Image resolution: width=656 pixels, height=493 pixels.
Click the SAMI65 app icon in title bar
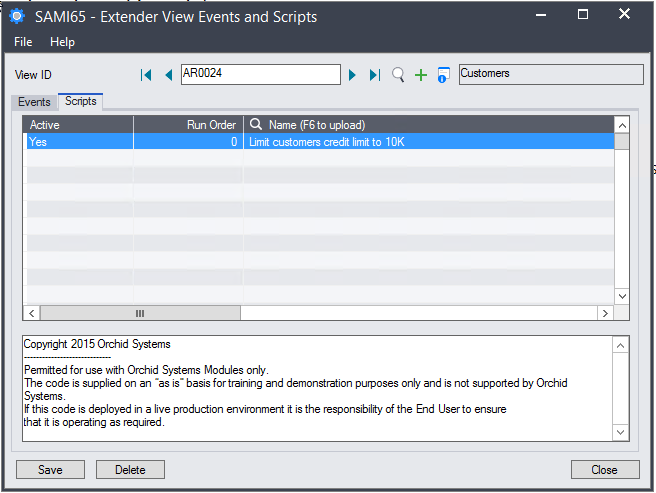[x=17, y=15]
